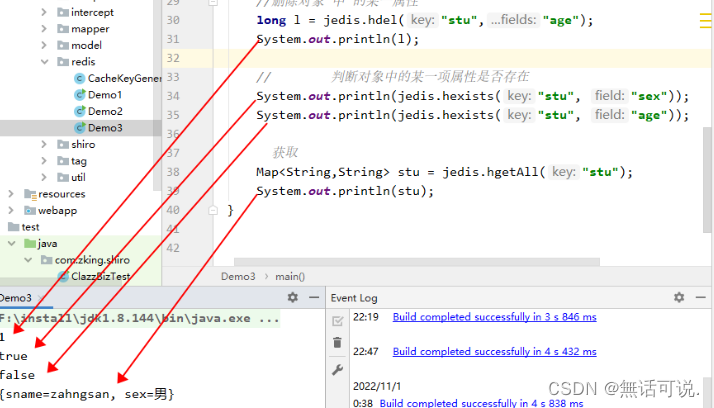Open Run panel settings gear

[292, 297]
